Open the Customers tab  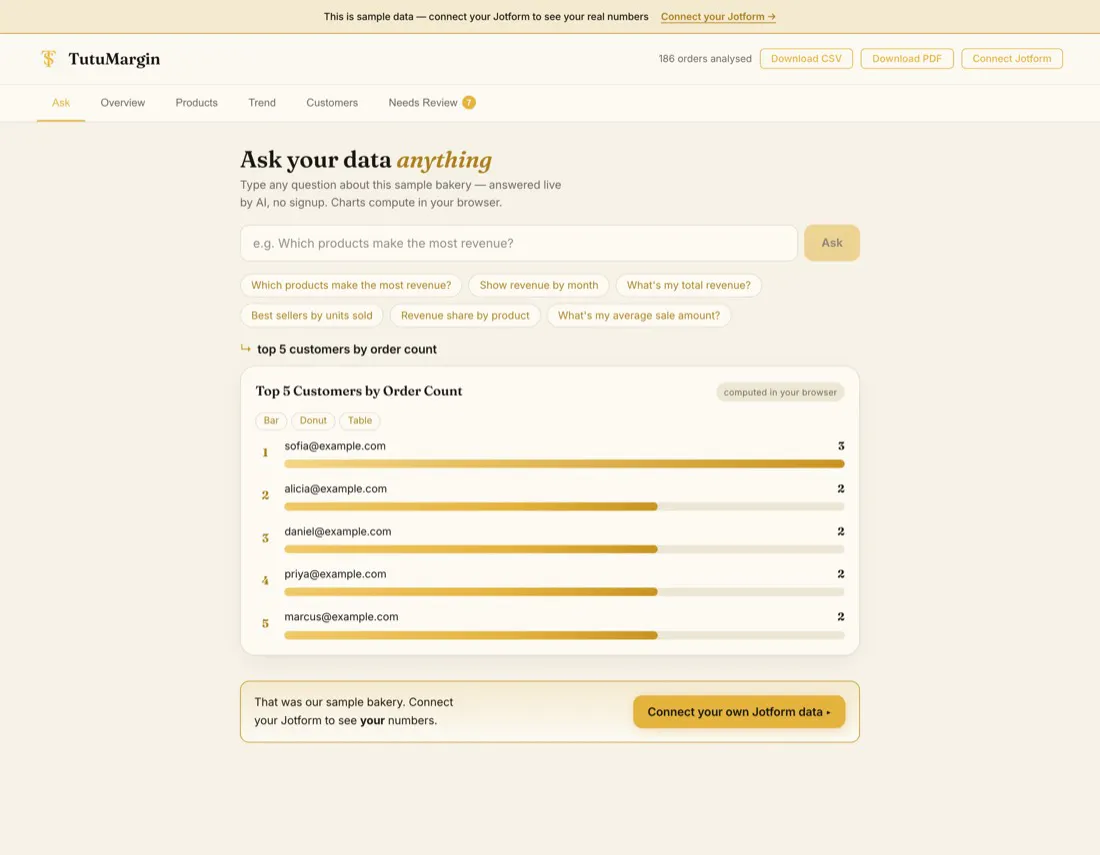pos(332,102)
